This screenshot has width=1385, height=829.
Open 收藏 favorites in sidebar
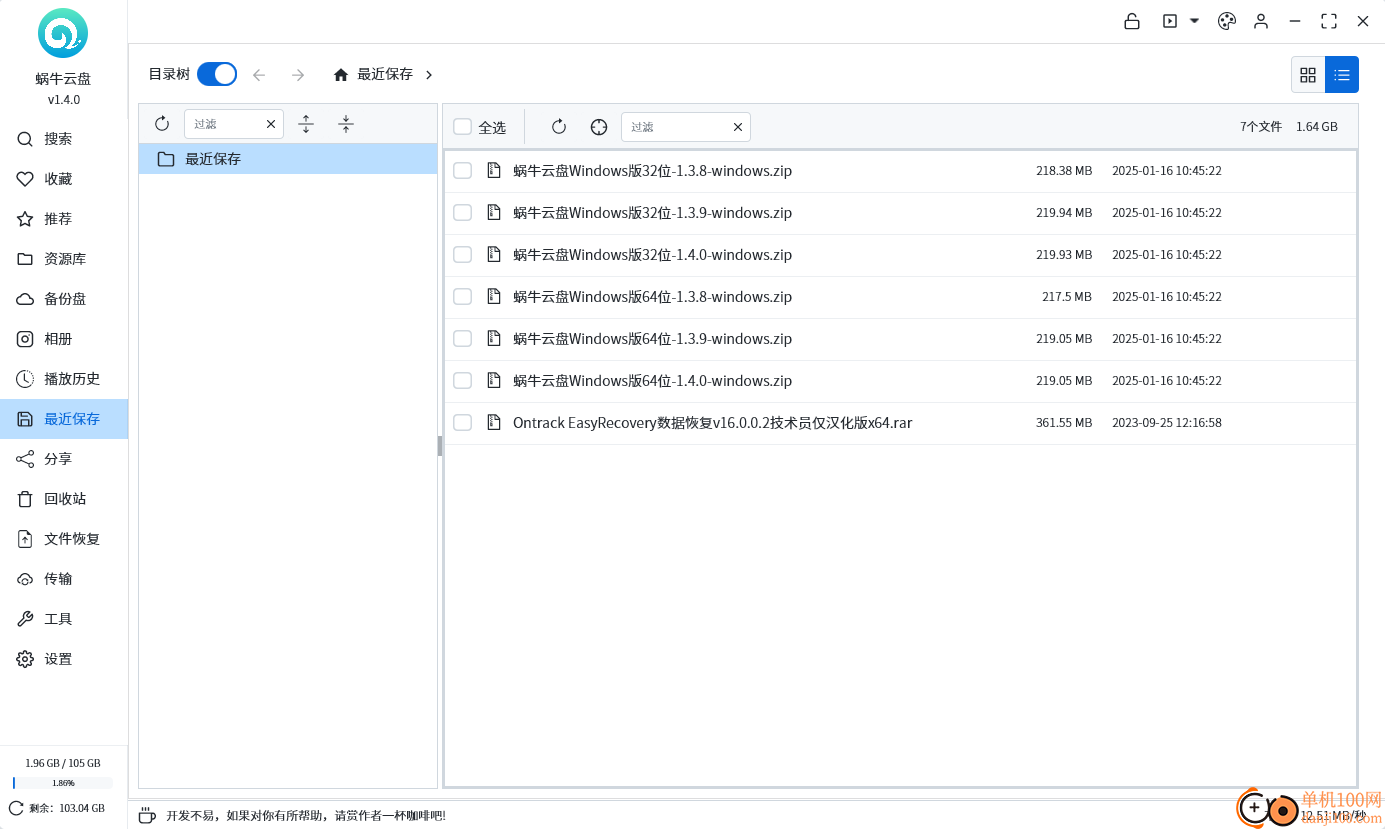(64, 179)
